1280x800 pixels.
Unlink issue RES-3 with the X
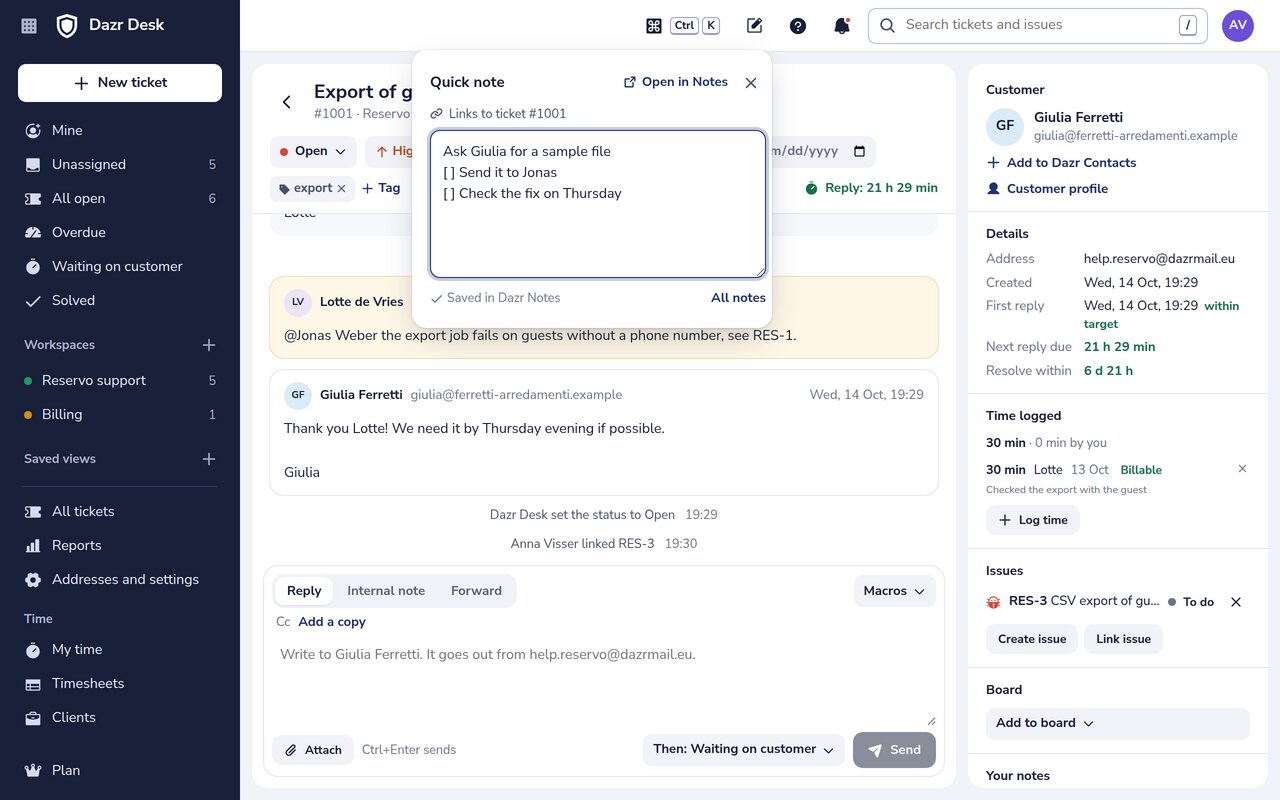point(1236,602)
